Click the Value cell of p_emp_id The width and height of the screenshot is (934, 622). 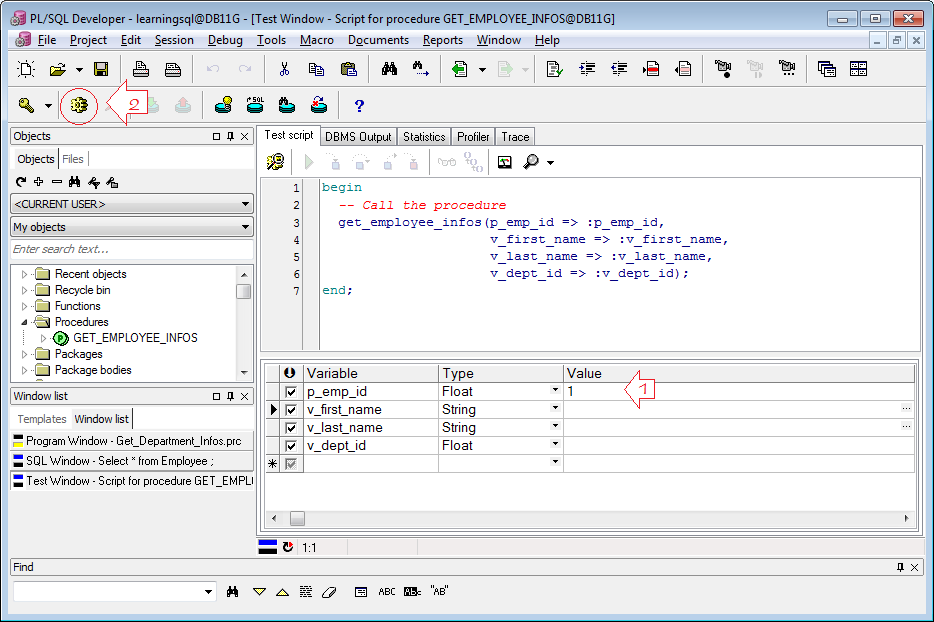(x=739, y=391)
